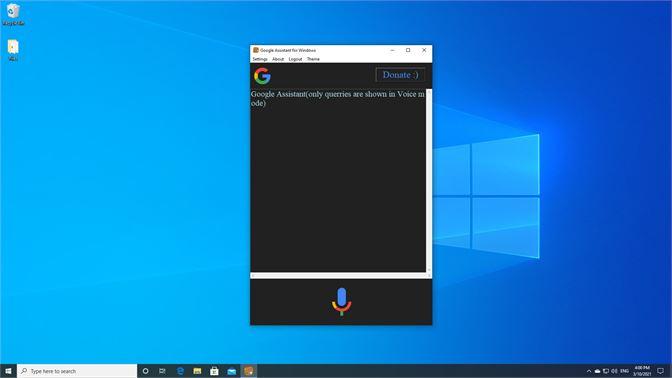Click the vertical scrollbar of the response area
This screenshot has height=378, width=672.
tap(429, 180)
